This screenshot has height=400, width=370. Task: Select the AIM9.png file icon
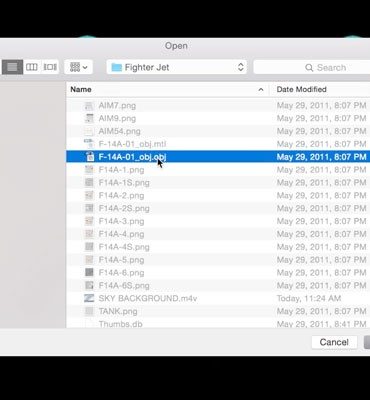[89, 118]
